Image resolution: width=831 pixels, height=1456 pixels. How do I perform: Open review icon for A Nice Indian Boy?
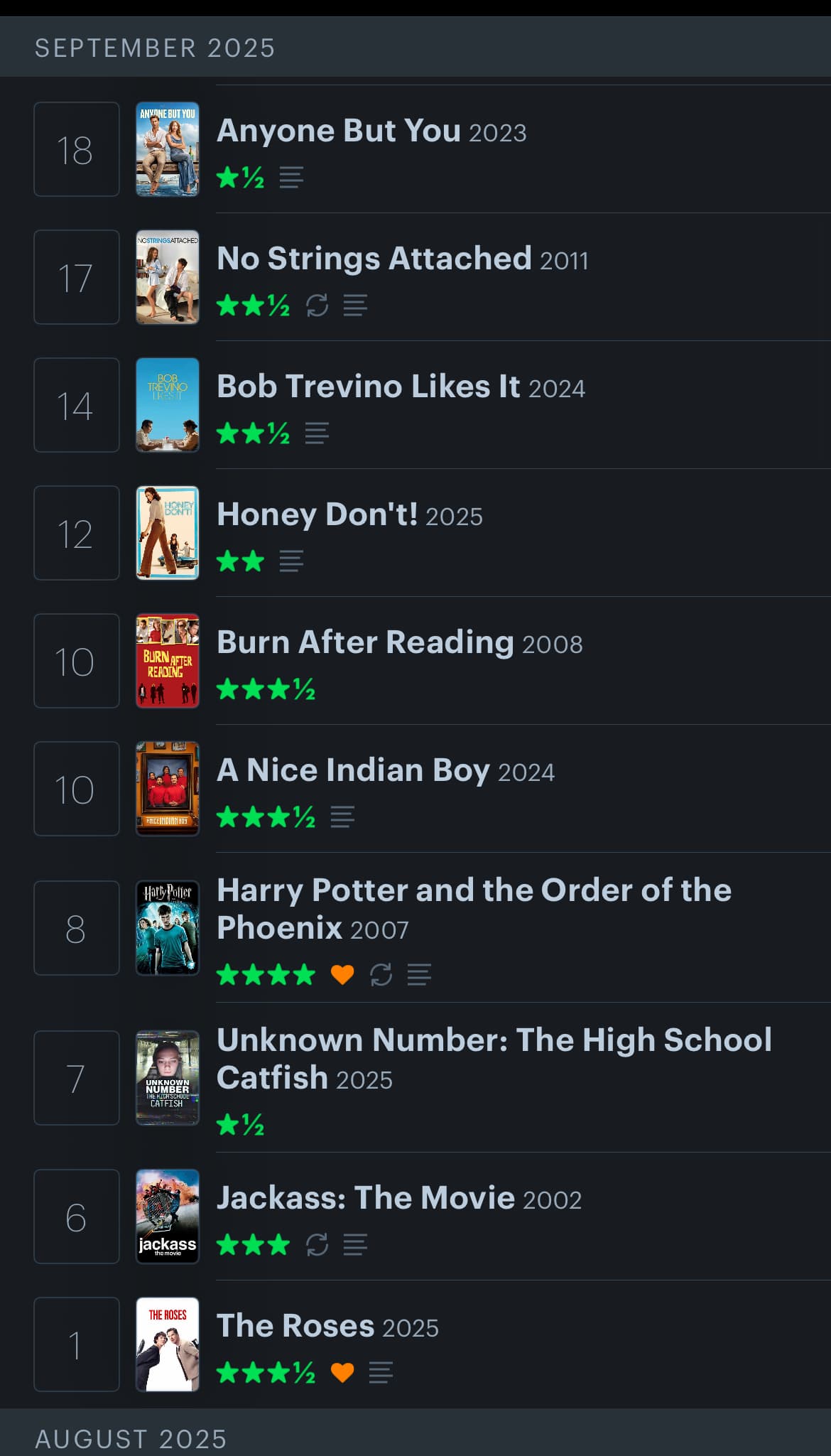tap(342, 817)
